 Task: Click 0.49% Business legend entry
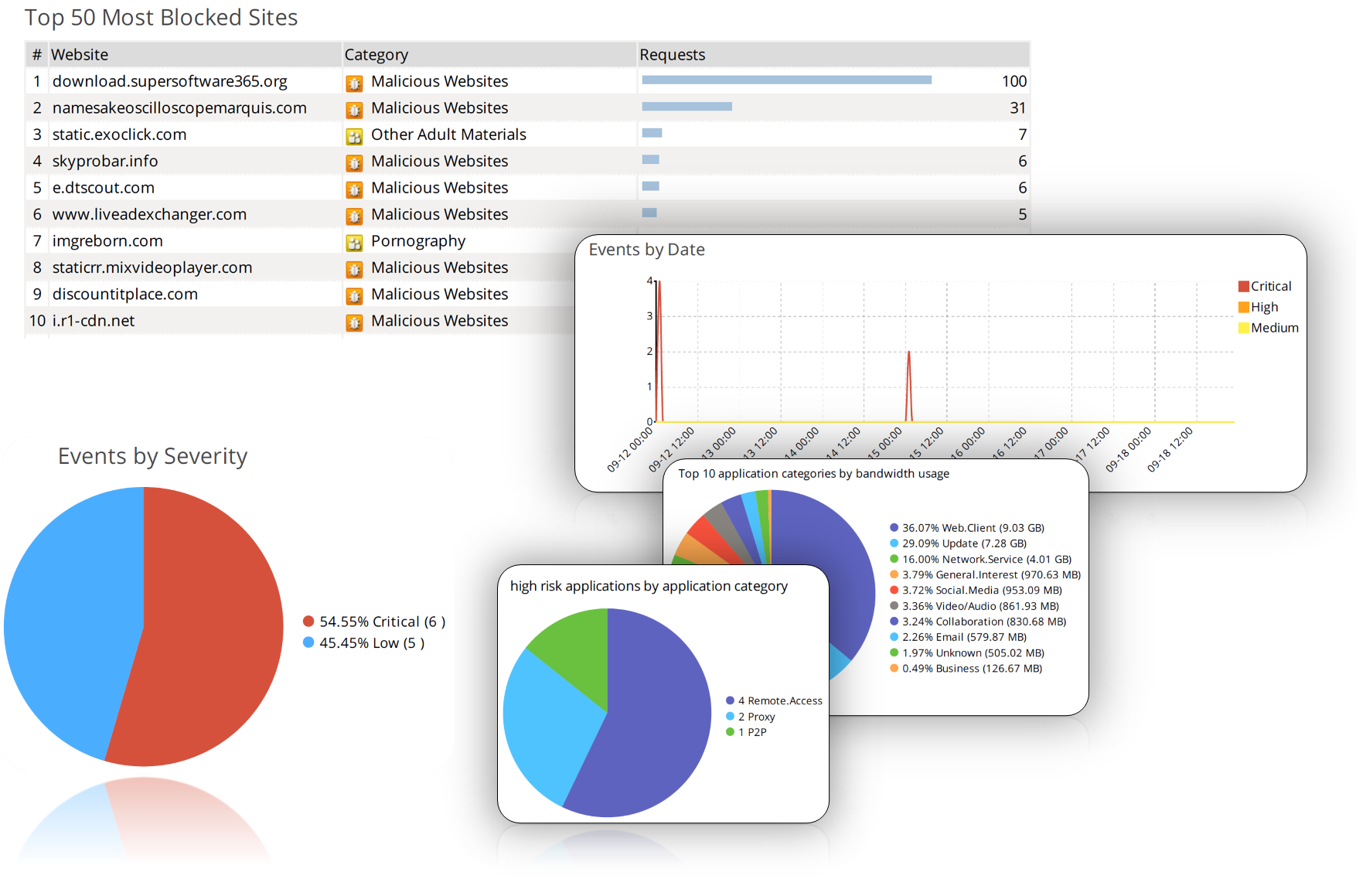966,668
